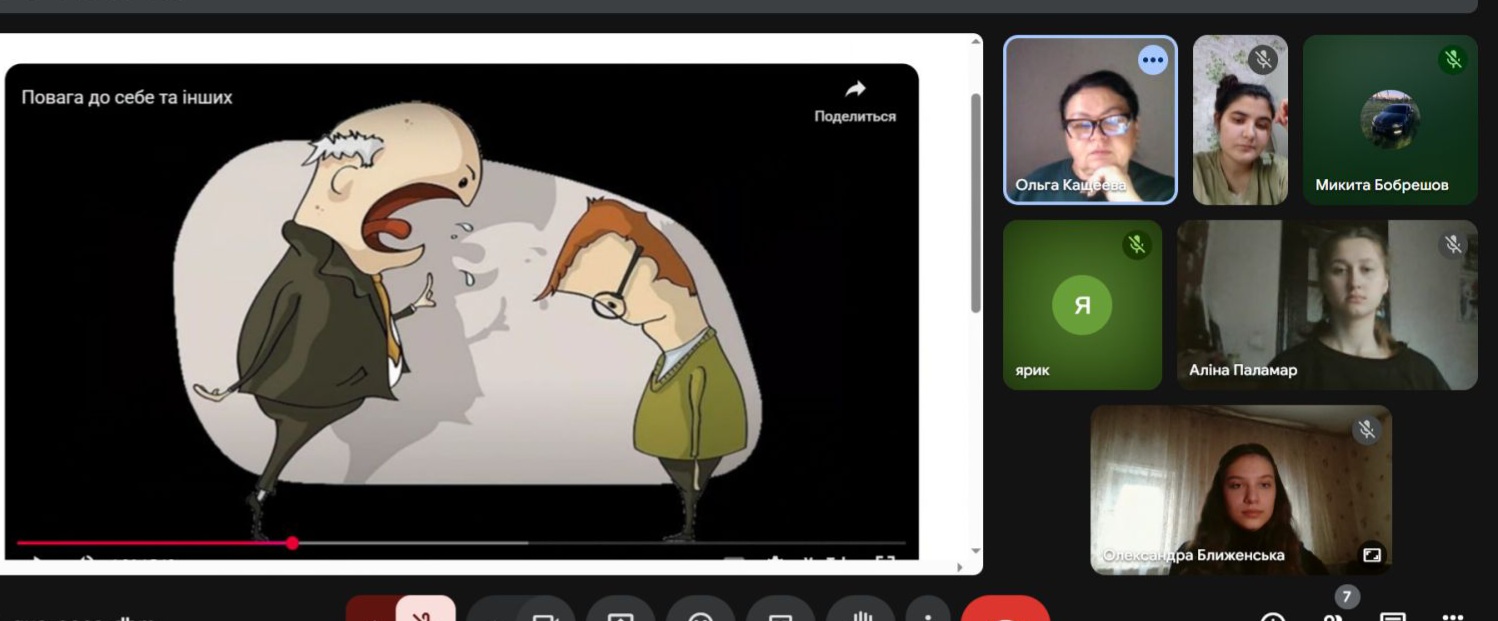Toggle captions button in call bar
1498x621 pixels.
[780, 612]
